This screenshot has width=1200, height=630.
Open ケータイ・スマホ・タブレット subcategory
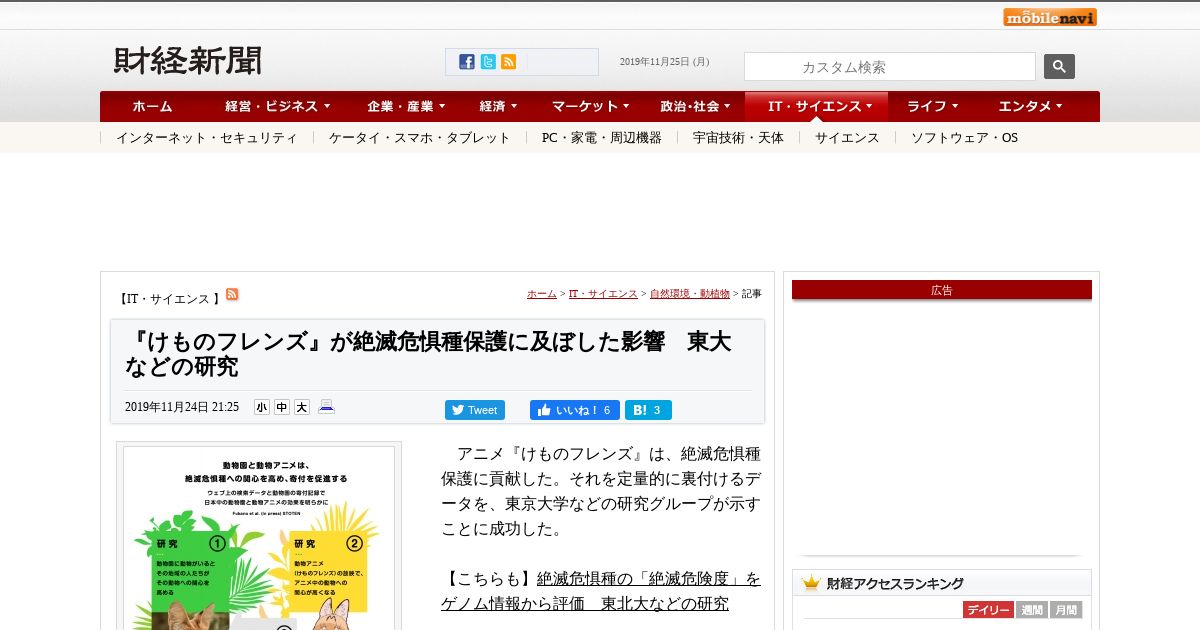click(420, 138)
